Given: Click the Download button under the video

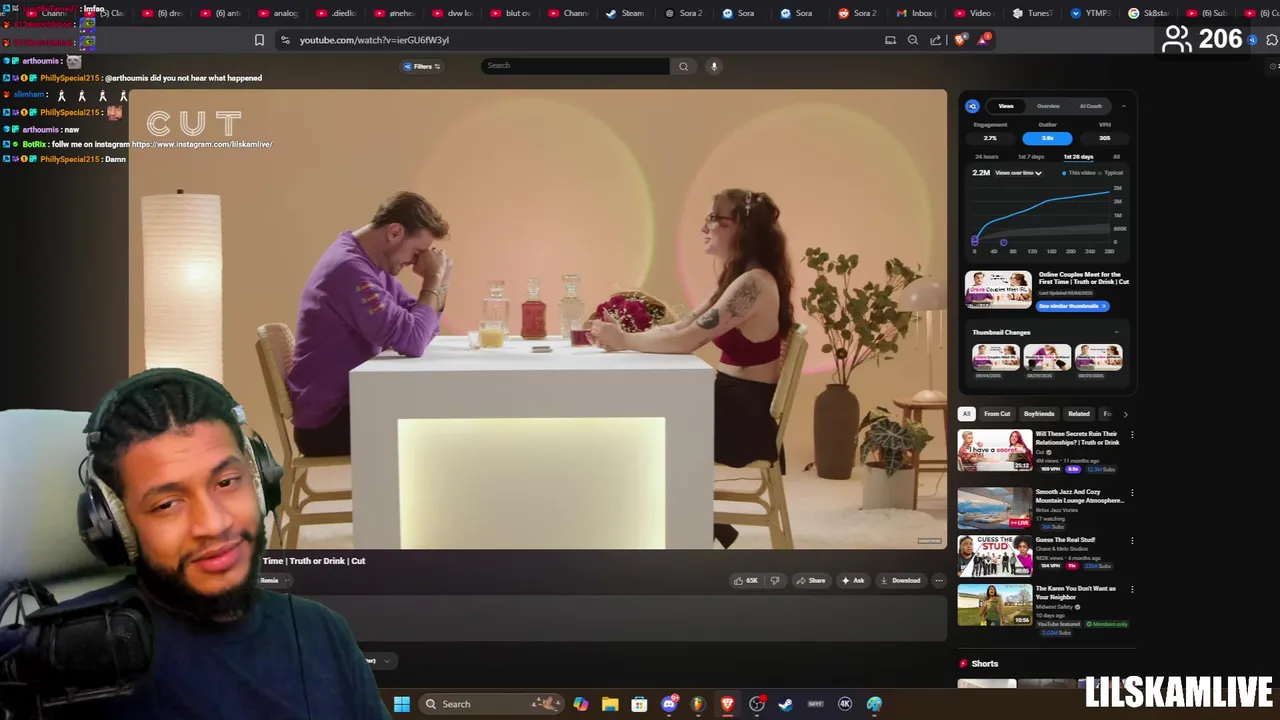Looking at the screenshot, I should click(900, 580).
